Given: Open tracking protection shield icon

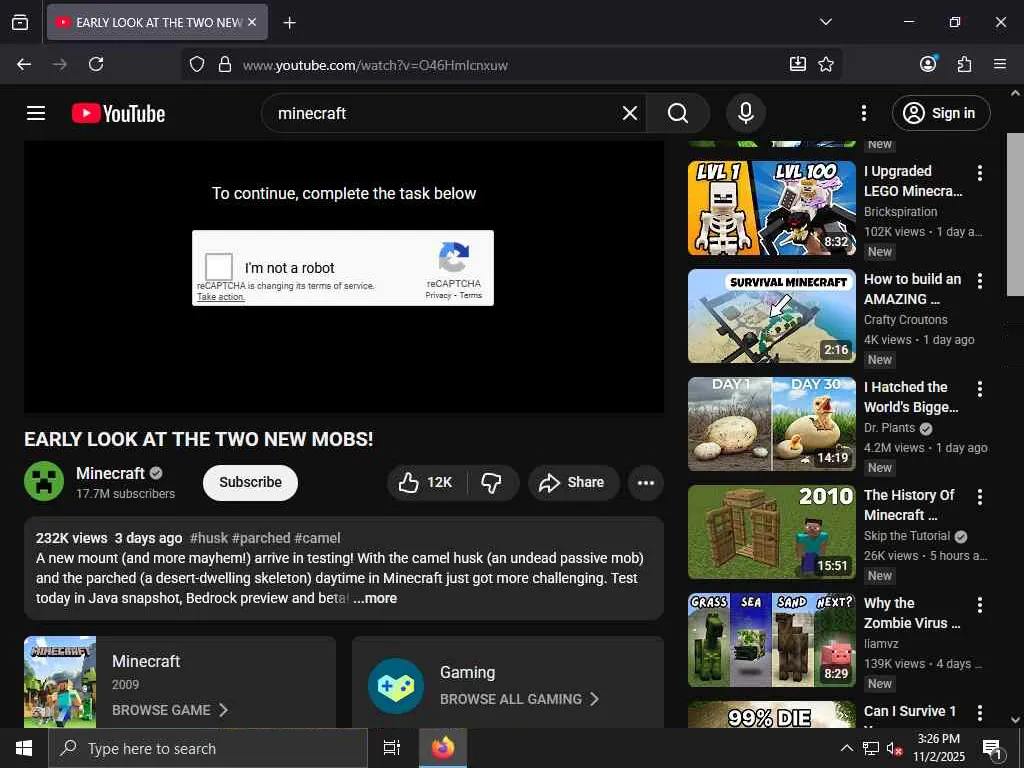Looking at the screenshot, I should [197, 64].
